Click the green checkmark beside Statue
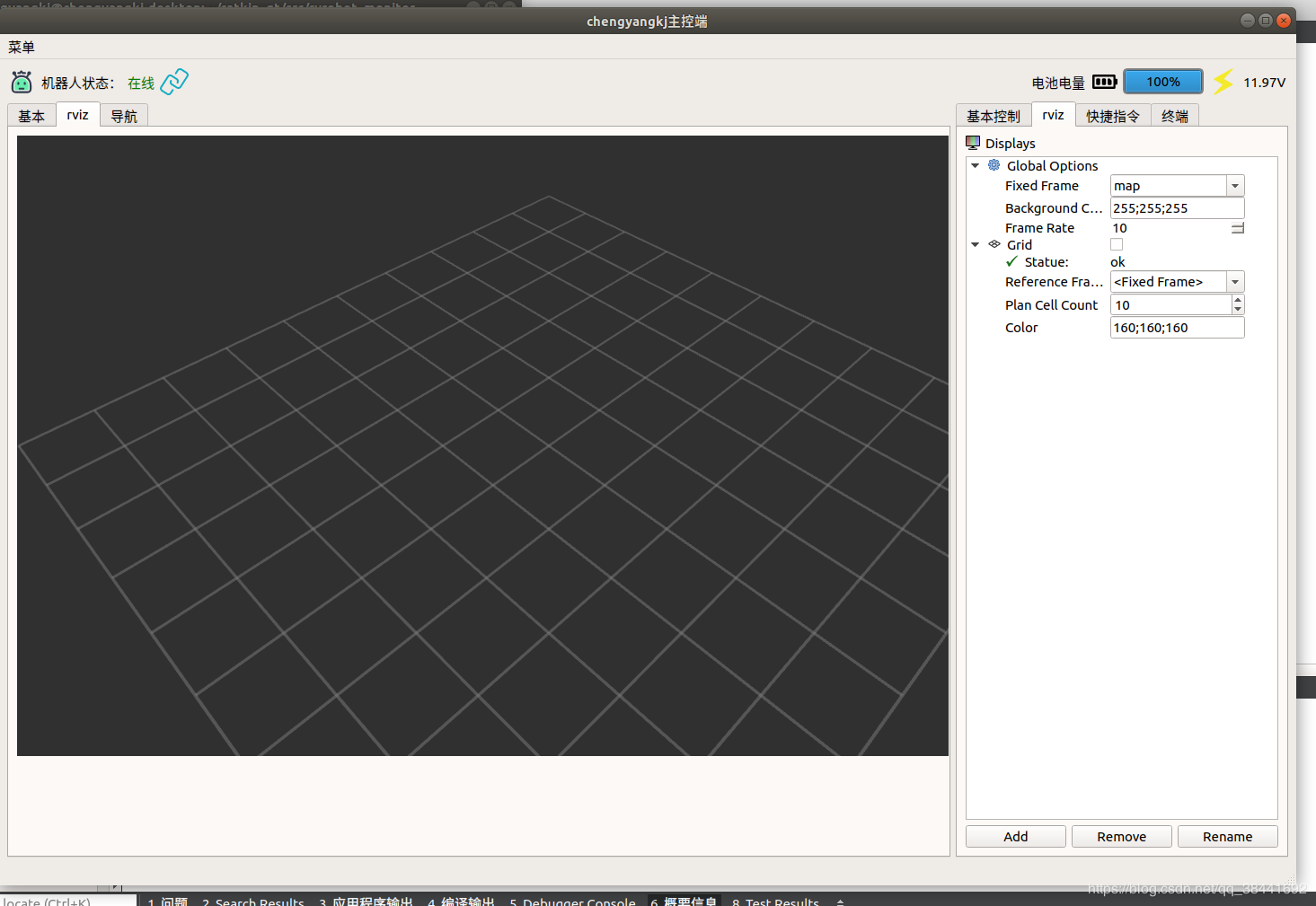 1011,261
